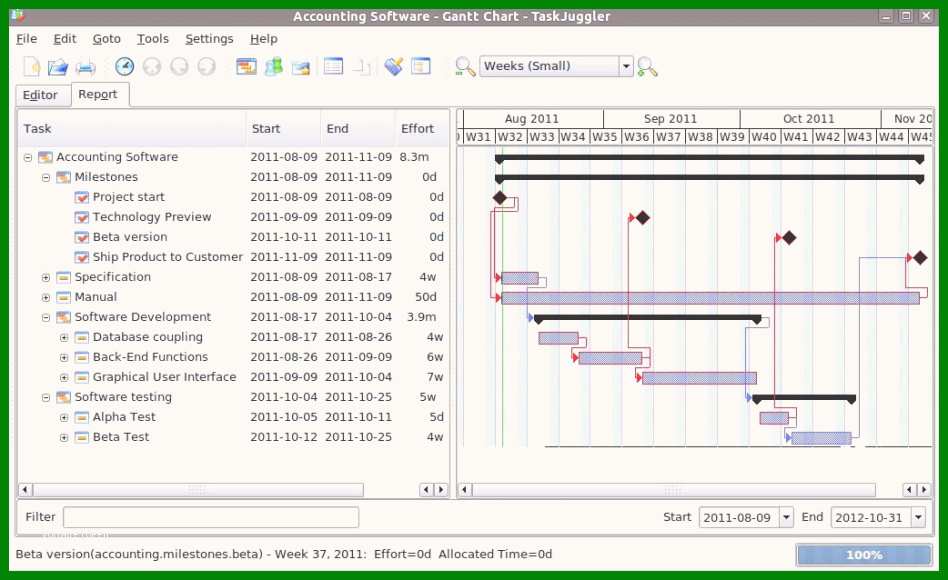Click the New file toolbar icon

point(31,66)
